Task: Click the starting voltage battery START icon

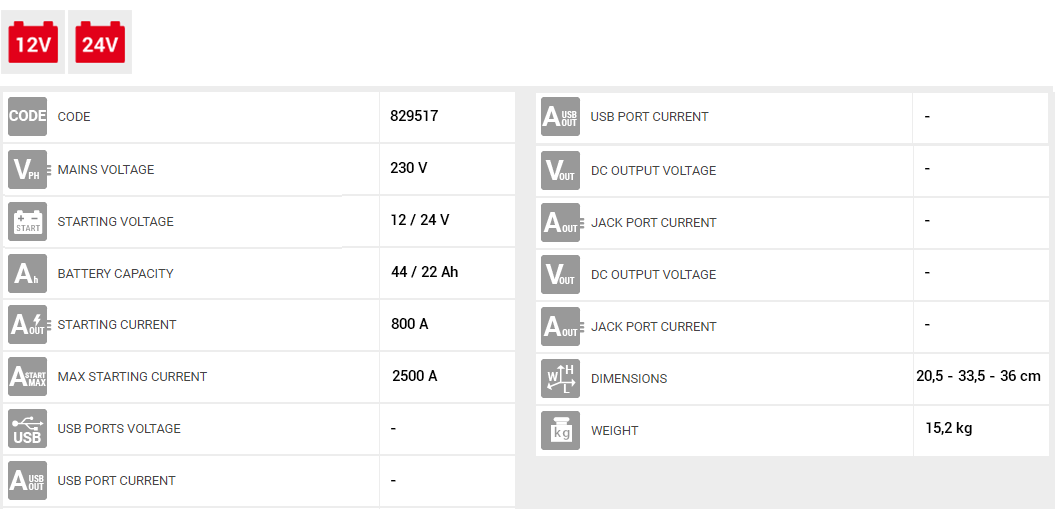Action: click(27, 221)
